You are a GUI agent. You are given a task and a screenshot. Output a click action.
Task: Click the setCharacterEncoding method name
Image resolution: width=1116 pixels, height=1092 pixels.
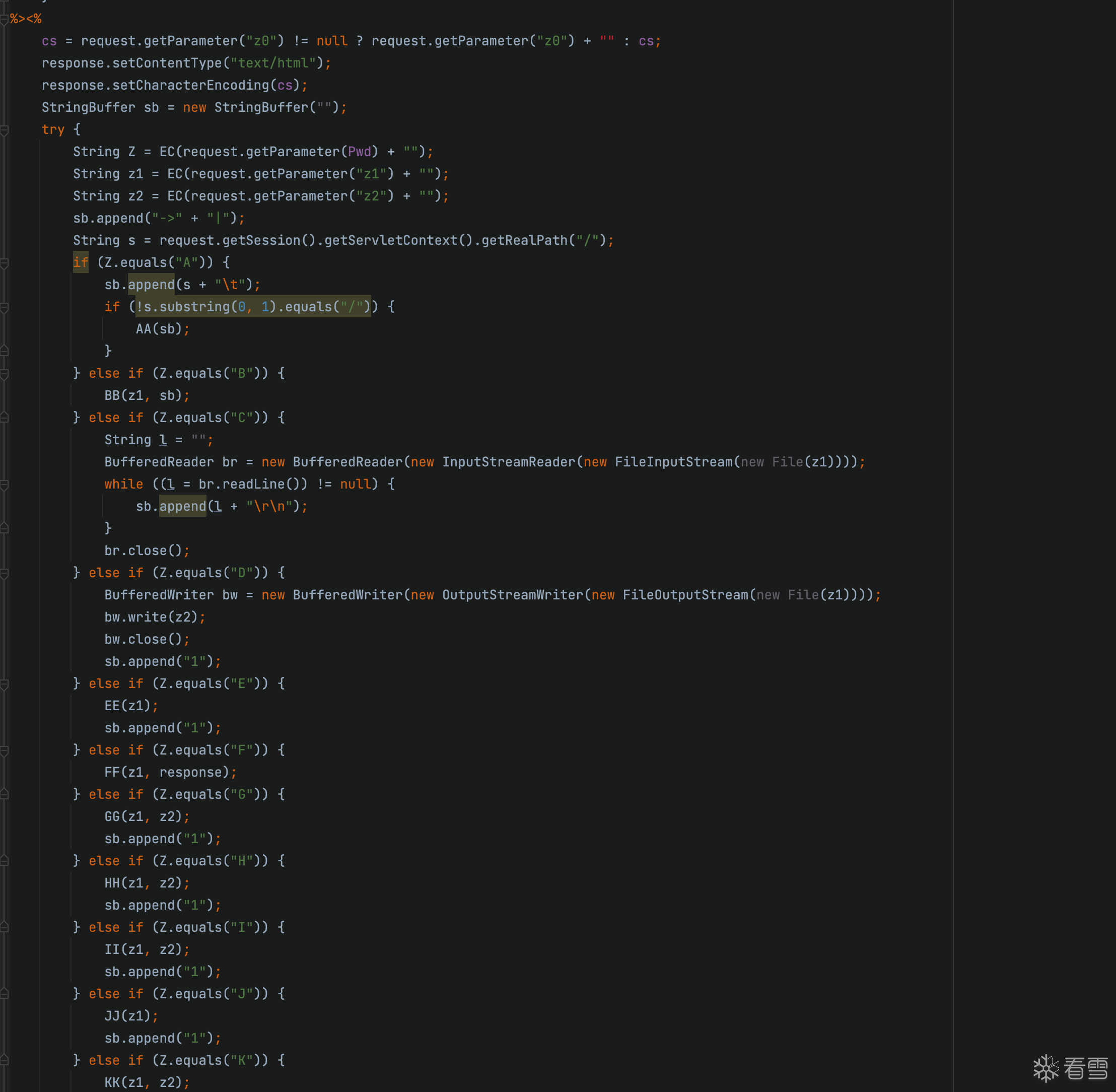tap(190, 86)
